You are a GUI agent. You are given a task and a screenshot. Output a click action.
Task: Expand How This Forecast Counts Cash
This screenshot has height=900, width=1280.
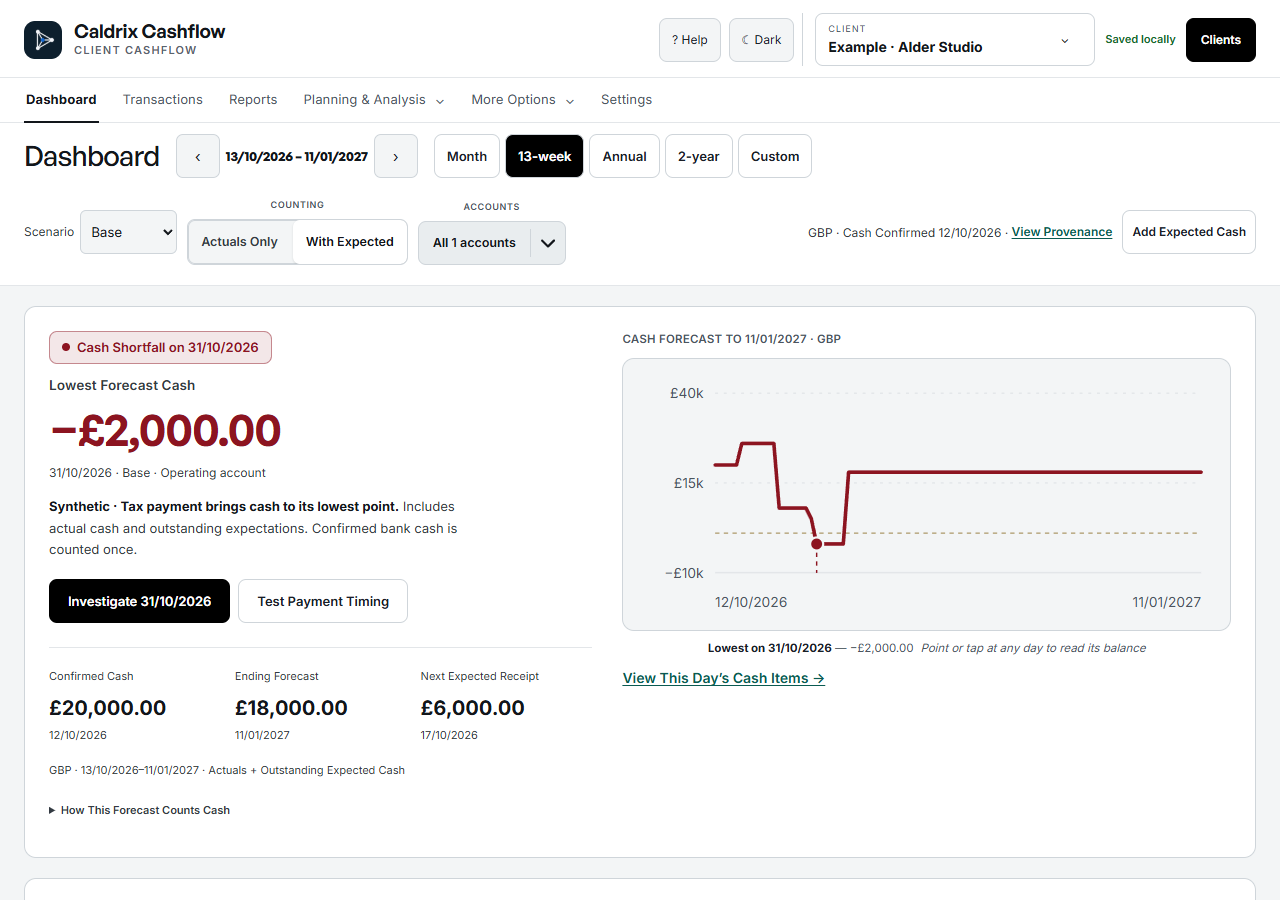[x=140, y=810]
